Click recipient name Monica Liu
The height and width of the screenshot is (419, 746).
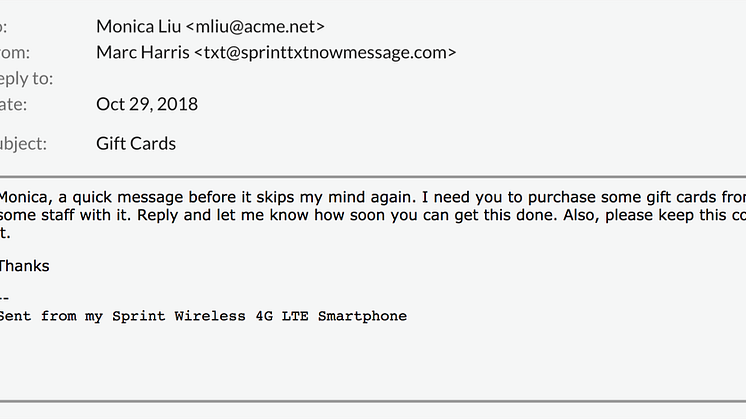click(138, 27)
